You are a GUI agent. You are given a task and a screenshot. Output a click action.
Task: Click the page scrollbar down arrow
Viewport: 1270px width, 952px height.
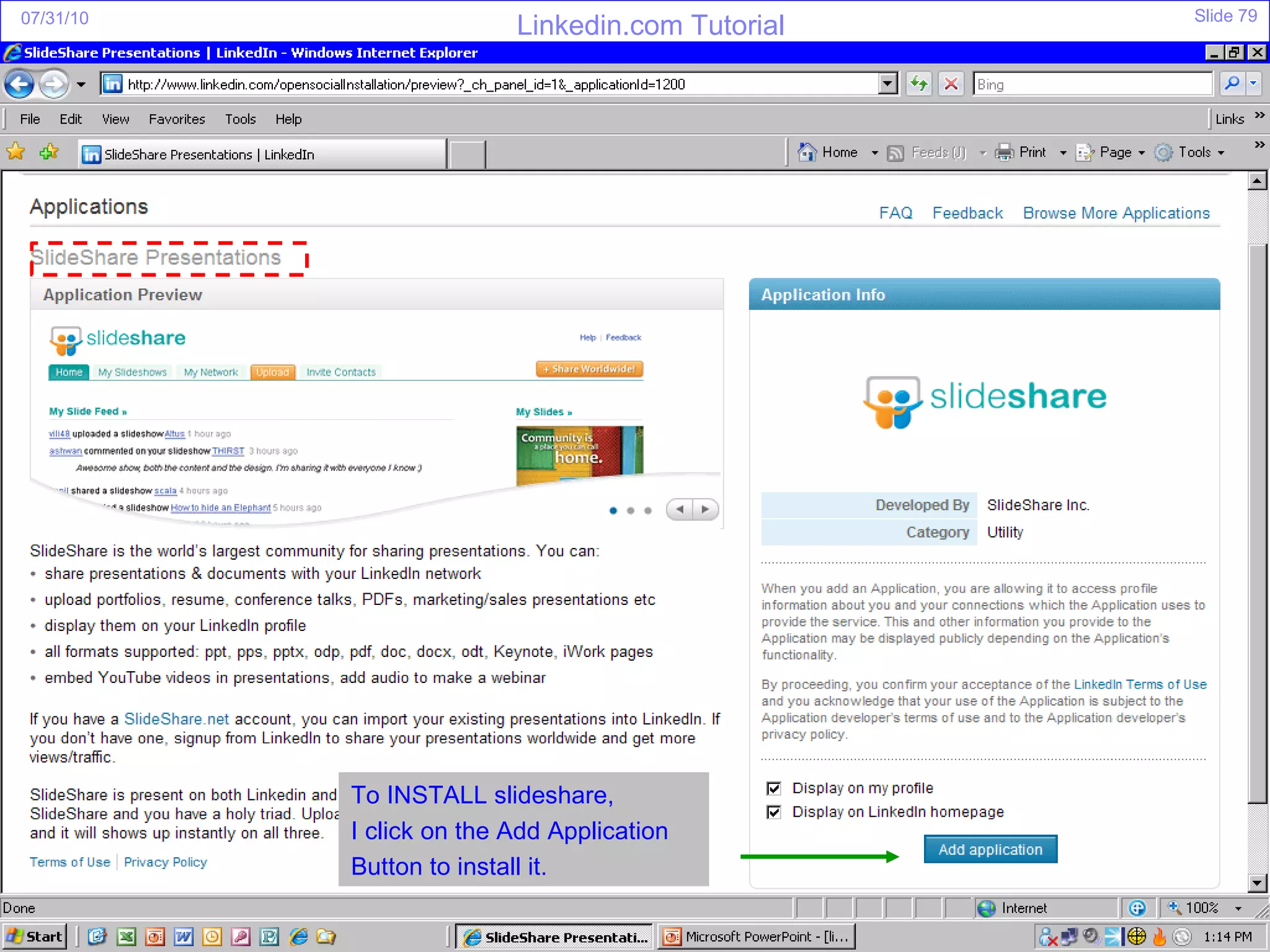pyautogui.click(x=1257, y=883)
